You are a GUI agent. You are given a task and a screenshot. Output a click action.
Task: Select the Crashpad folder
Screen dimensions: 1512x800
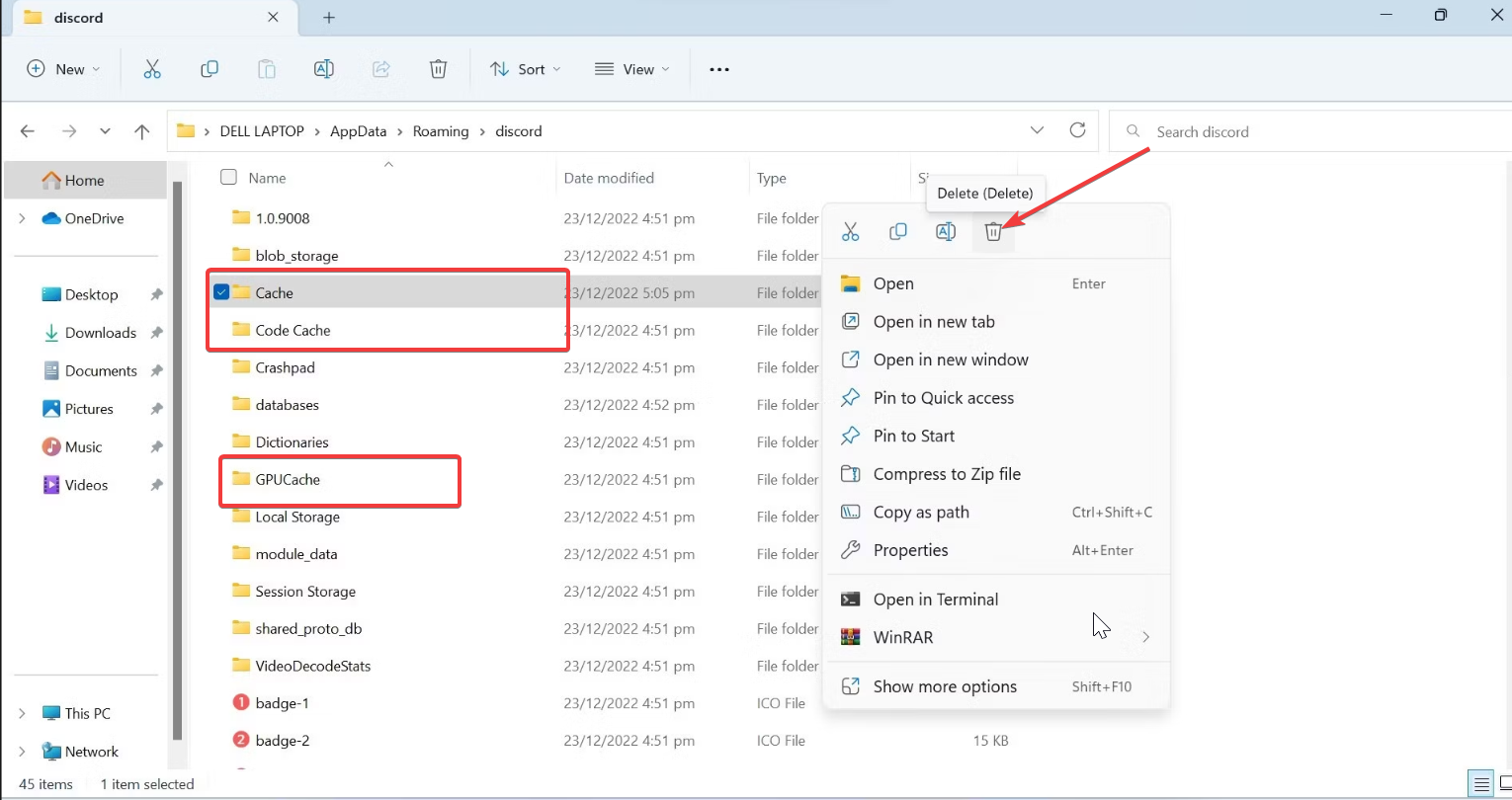click(285, 367)
